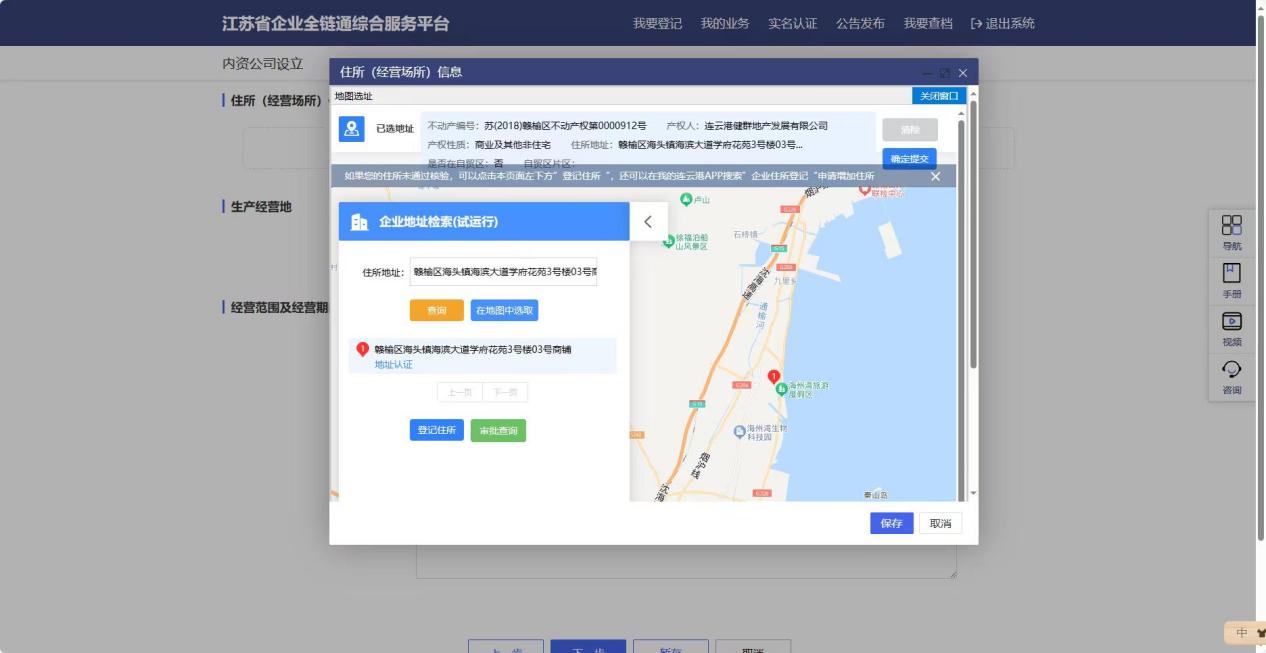Screen dimensions: 1266x653
Task: Click the 地址认证 link under result
Action: [x=393, y=365]
